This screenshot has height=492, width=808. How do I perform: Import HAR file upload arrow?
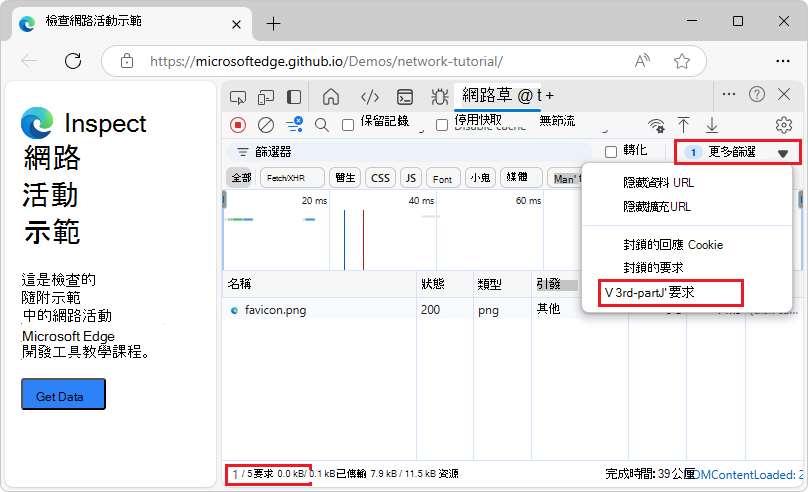click(683, 125)
